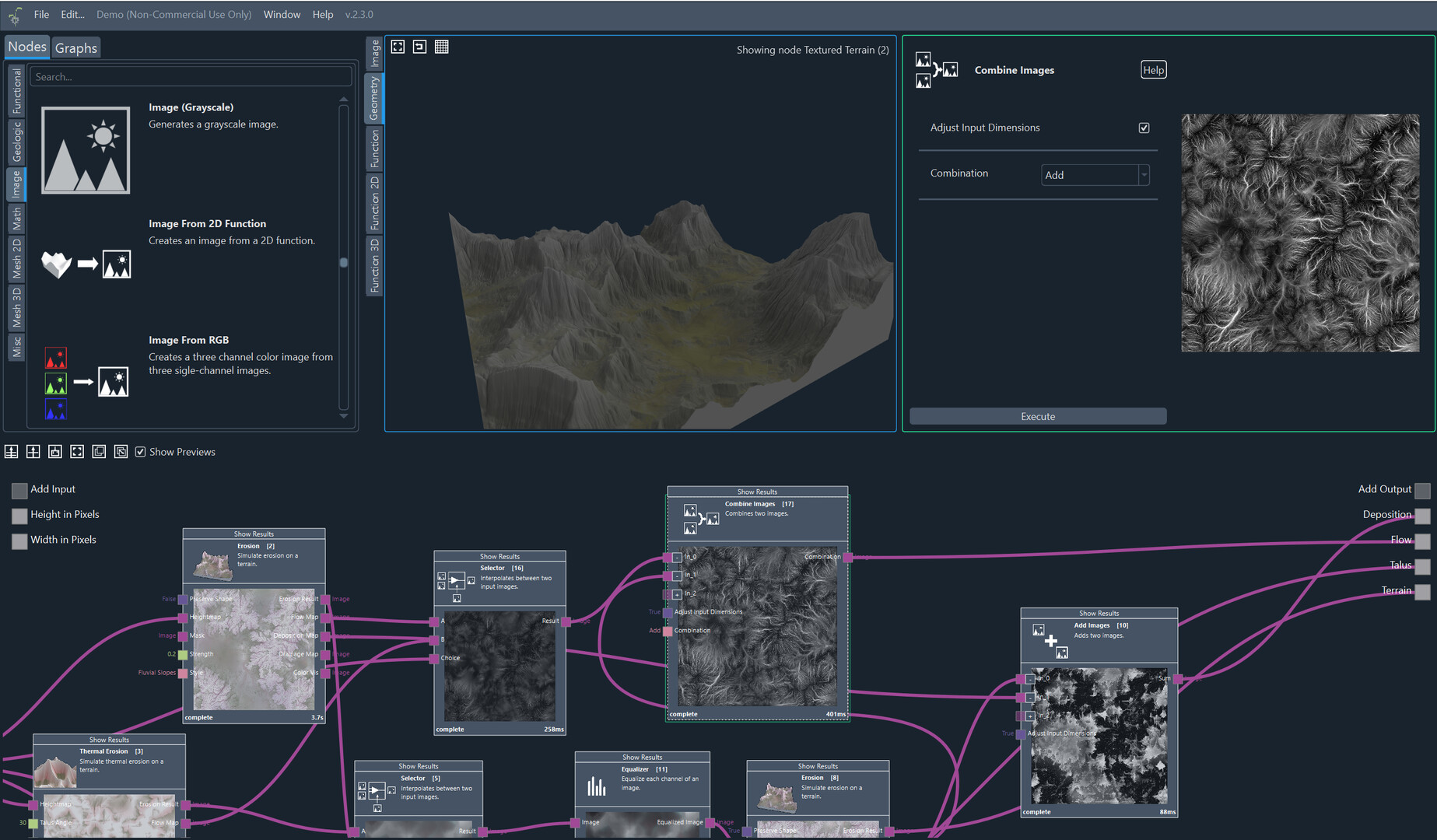Uncheck Adjust Input Dimensions checkbox
This screenshot has height=840, width=1437.
(1144, 128)
